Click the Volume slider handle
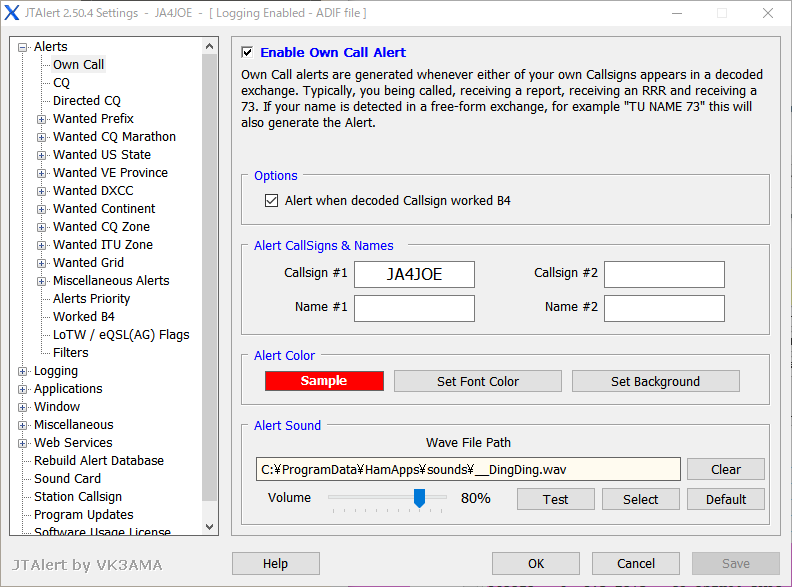The image size is (792, 587). click(x=419, y=498)
